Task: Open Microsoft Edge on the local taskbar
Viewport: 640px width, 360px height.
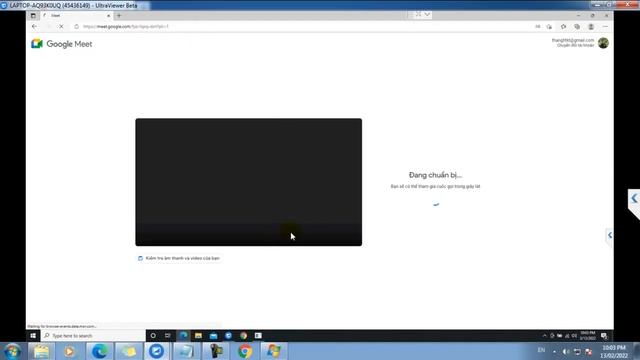Action: tap(99, 351)
